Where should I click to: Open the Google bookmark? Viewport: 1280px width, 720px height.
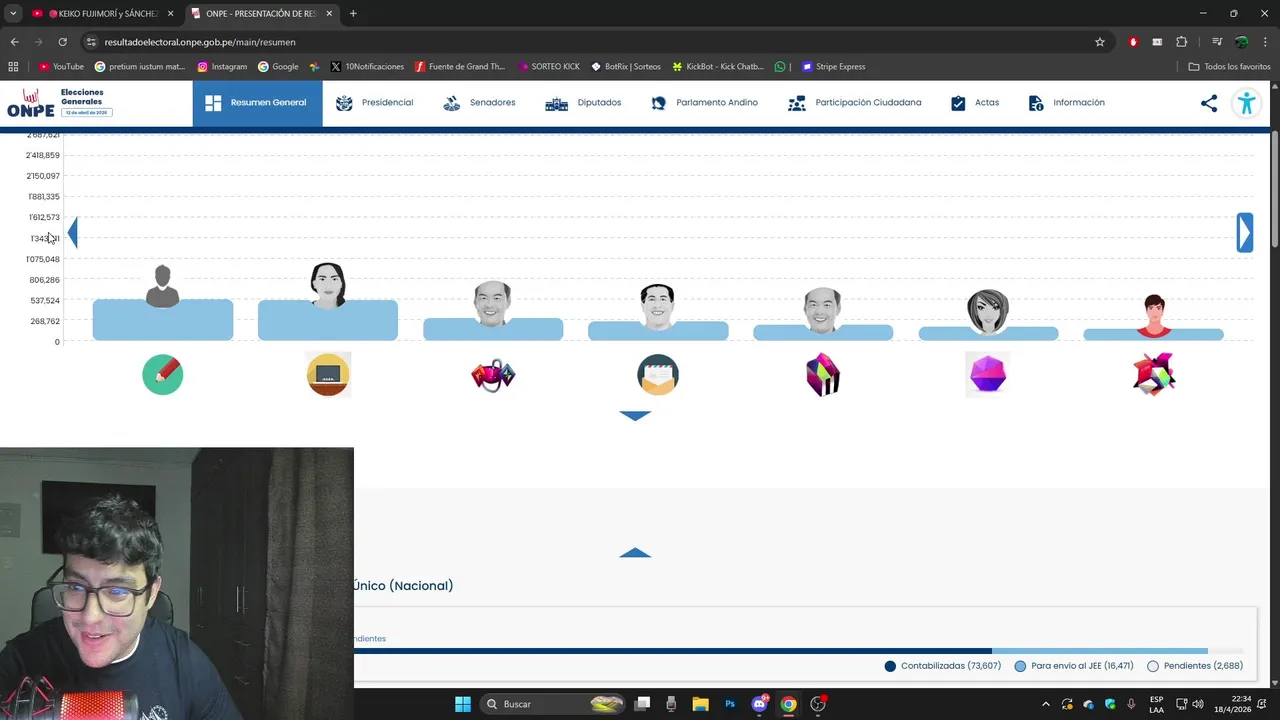[x=278, y=67]
